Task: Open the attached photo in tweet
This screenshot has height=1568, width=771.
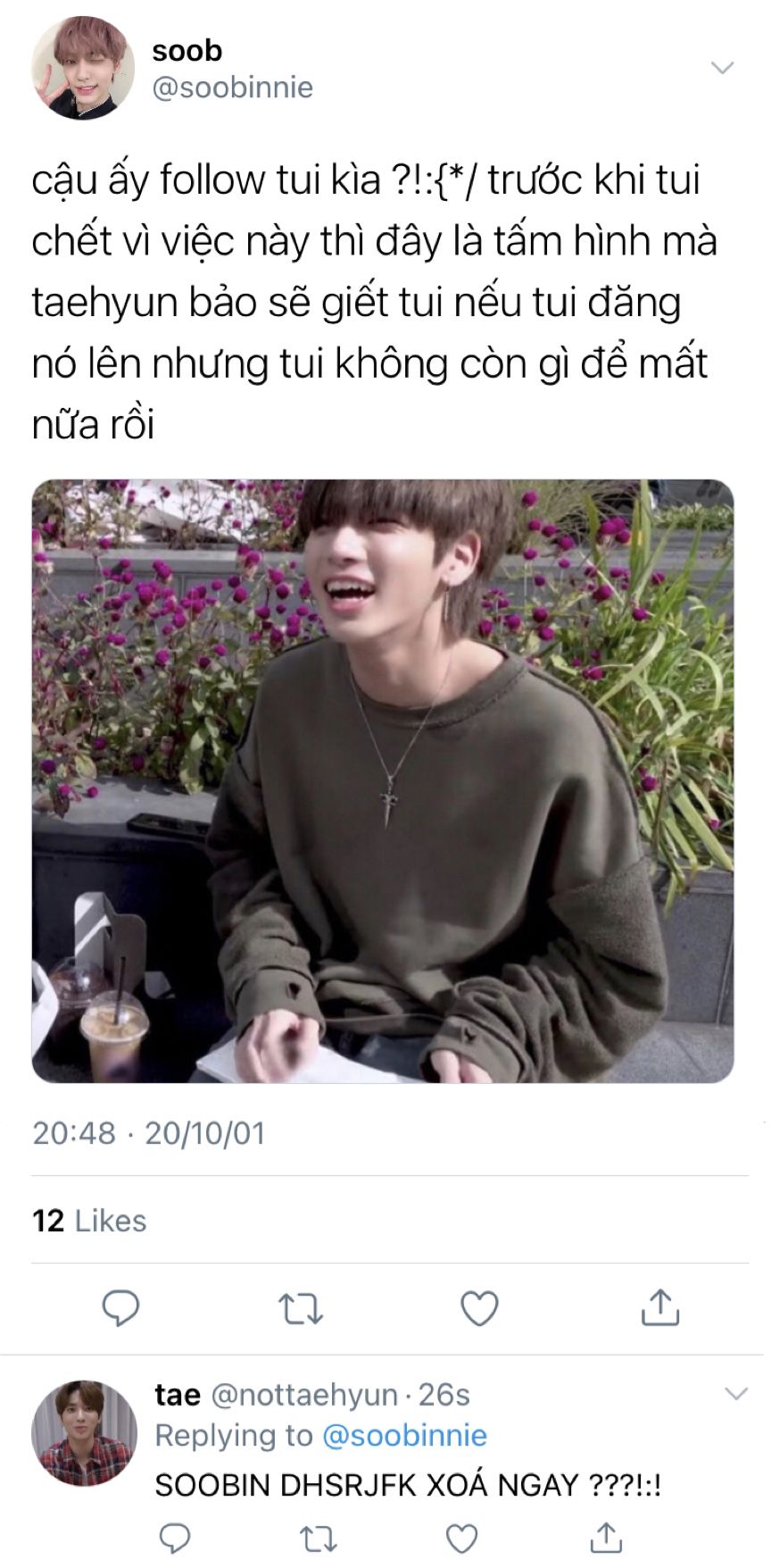Action: point(383,781)
